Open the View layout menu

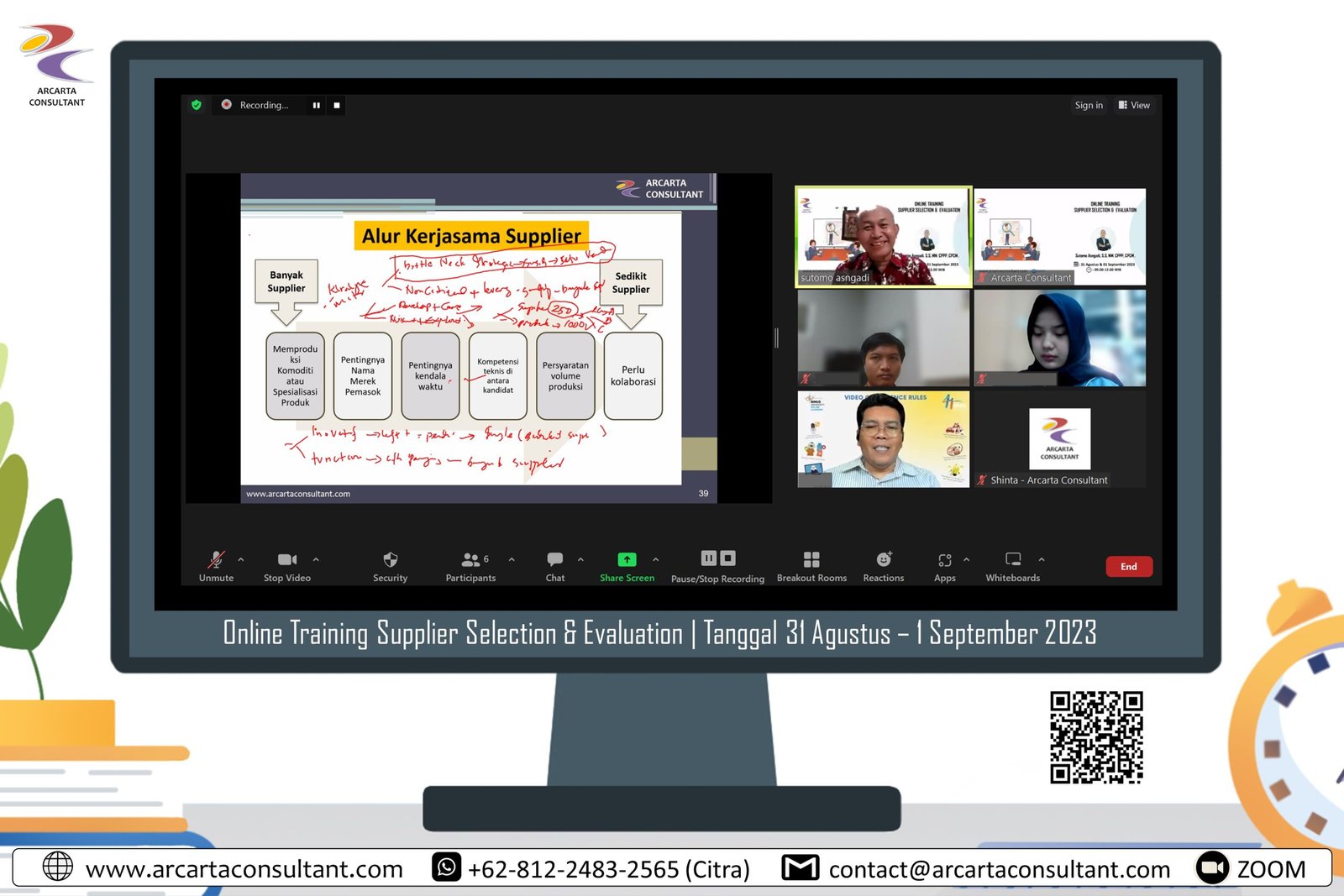1134,105
